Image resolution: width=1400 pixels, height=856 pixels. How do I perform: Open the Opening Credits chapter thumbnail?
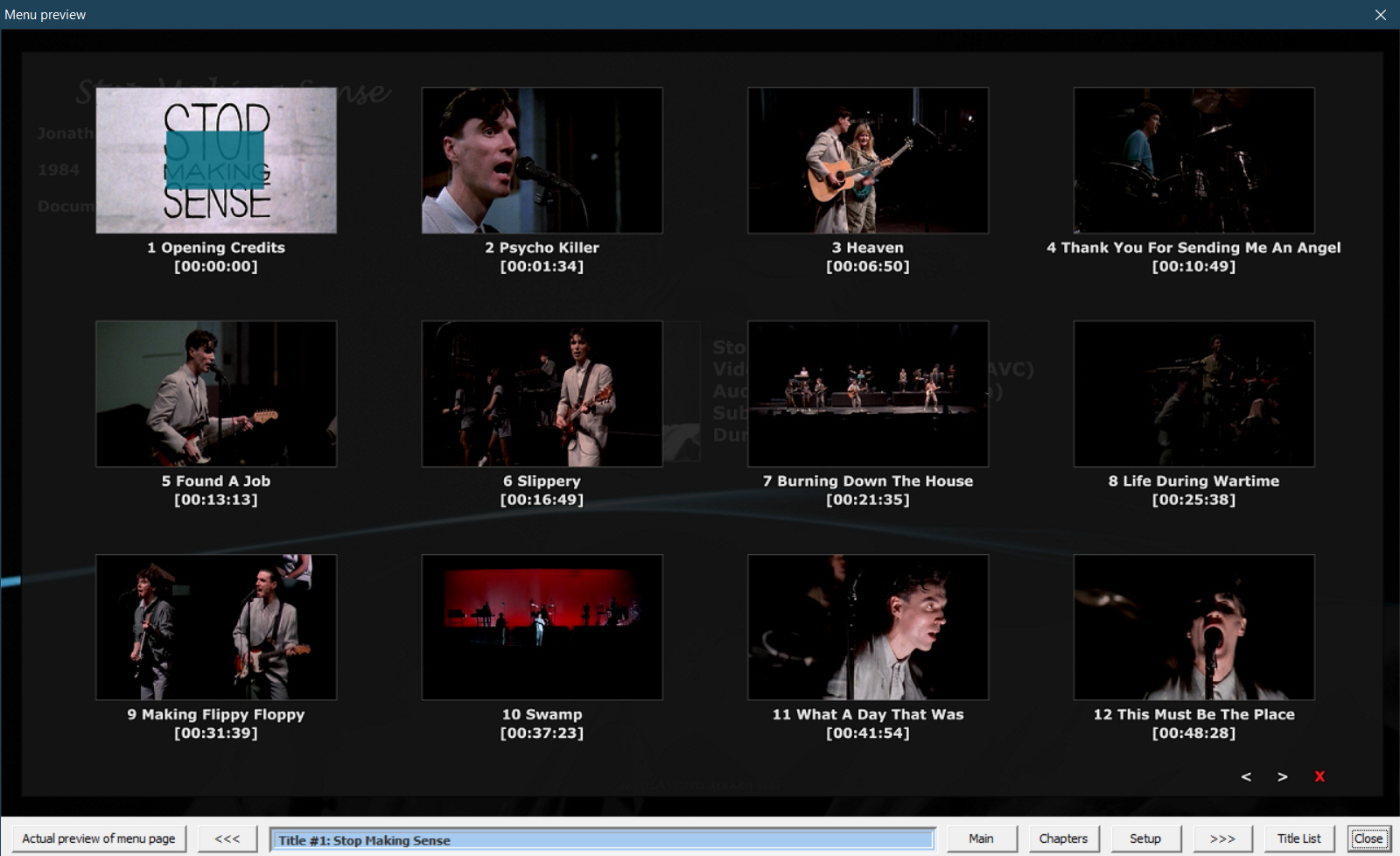pos(216,160)
